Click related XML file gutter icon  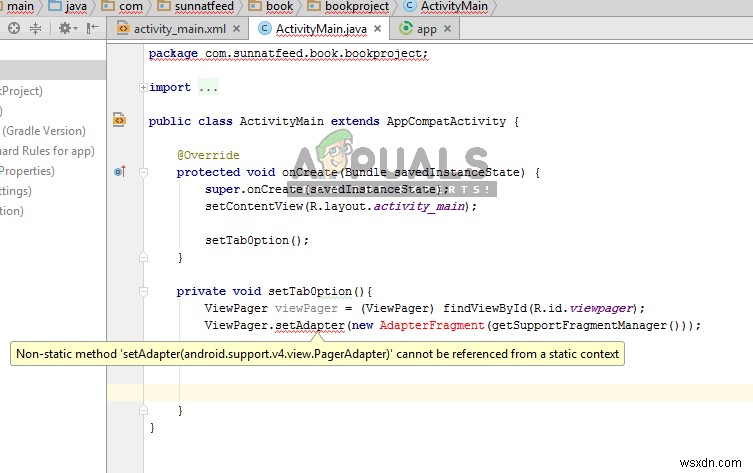119,119
